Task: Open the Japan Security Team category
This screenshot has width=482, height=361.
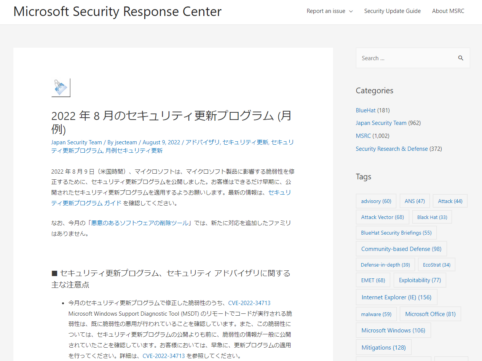Action: 381,123
